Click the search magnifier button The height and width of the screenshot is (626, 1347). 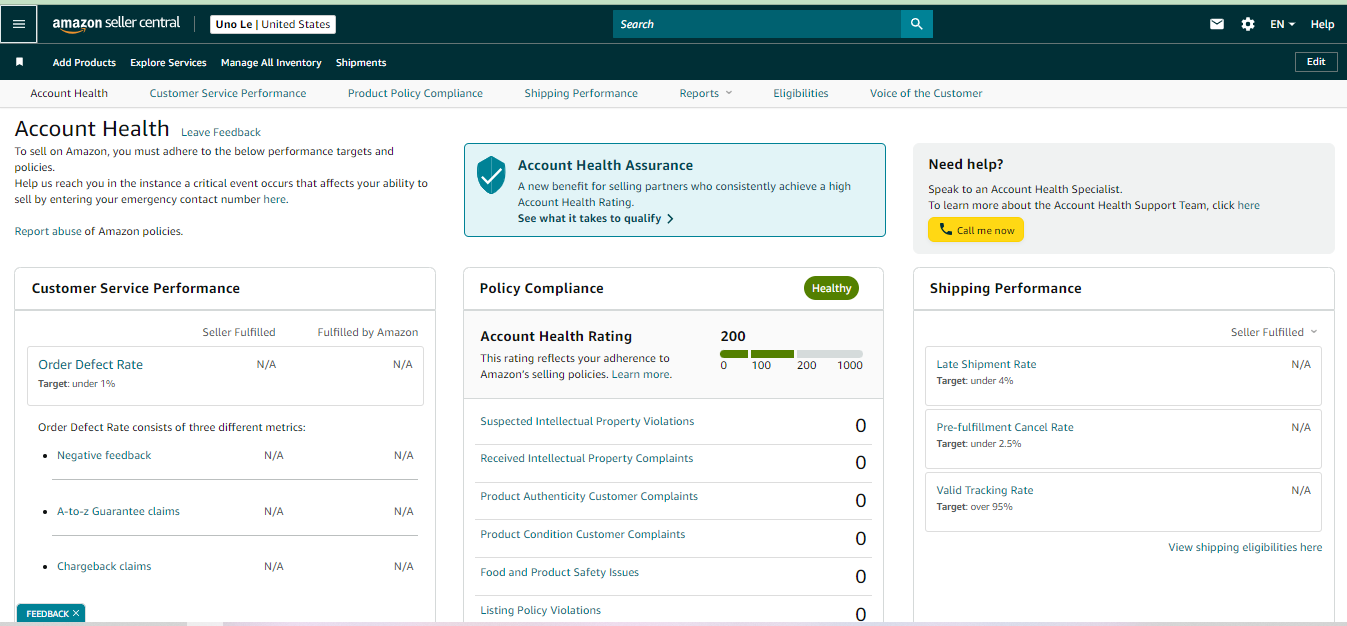[x=916, y=24]
